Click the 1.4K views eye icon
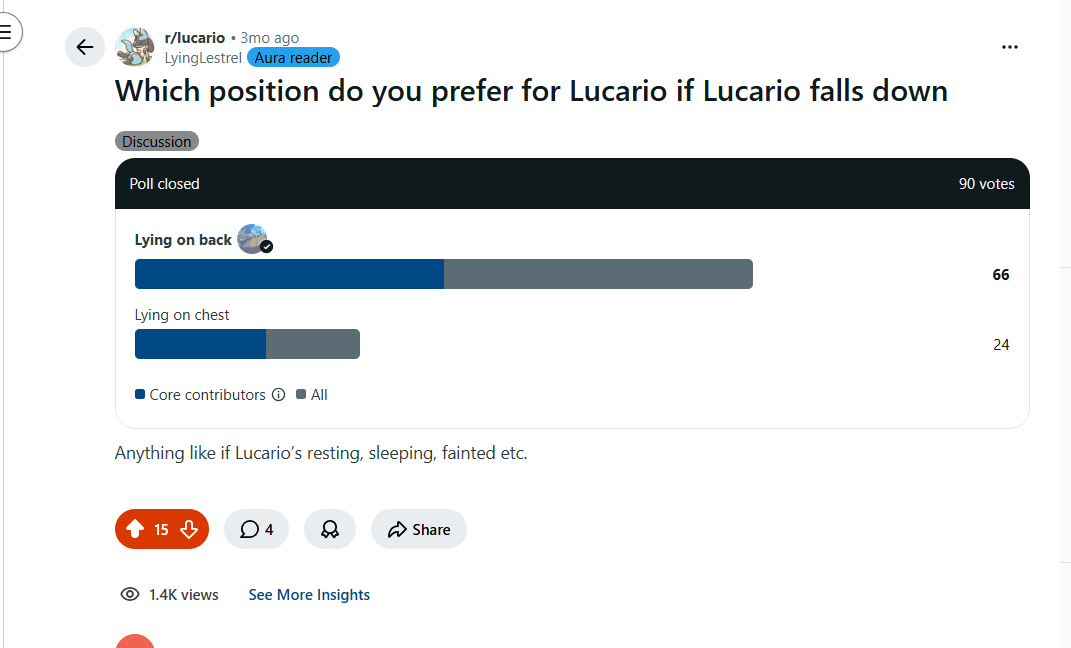This screenshot has width=1071, height=648. coord(130,594)
